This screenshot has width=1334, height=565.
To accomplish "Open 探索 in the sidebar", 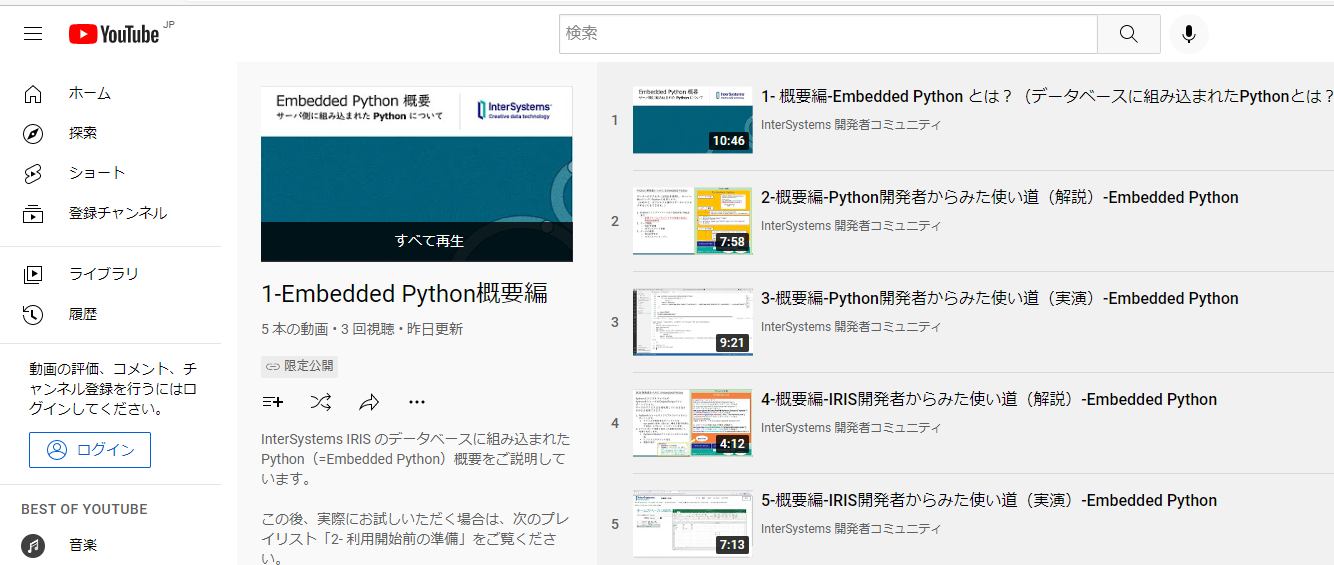I will coord(83,134).
